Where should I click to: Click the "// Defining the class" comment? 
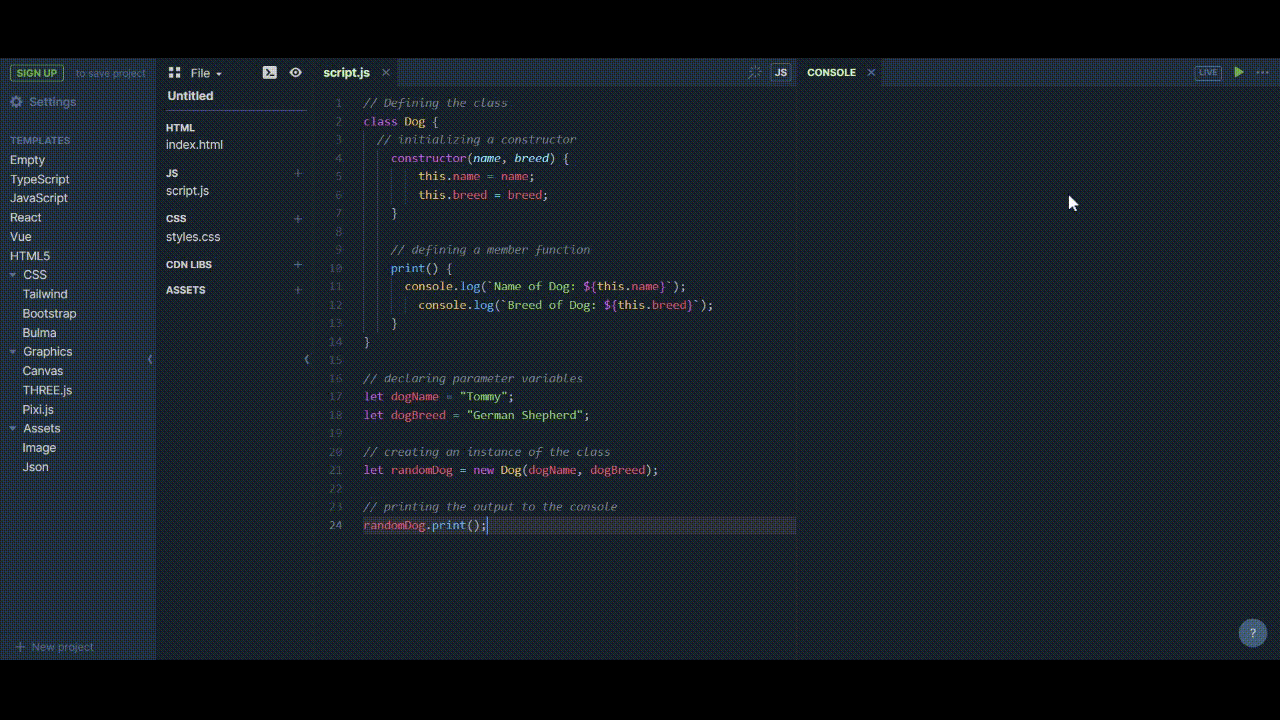coord(435,103)
